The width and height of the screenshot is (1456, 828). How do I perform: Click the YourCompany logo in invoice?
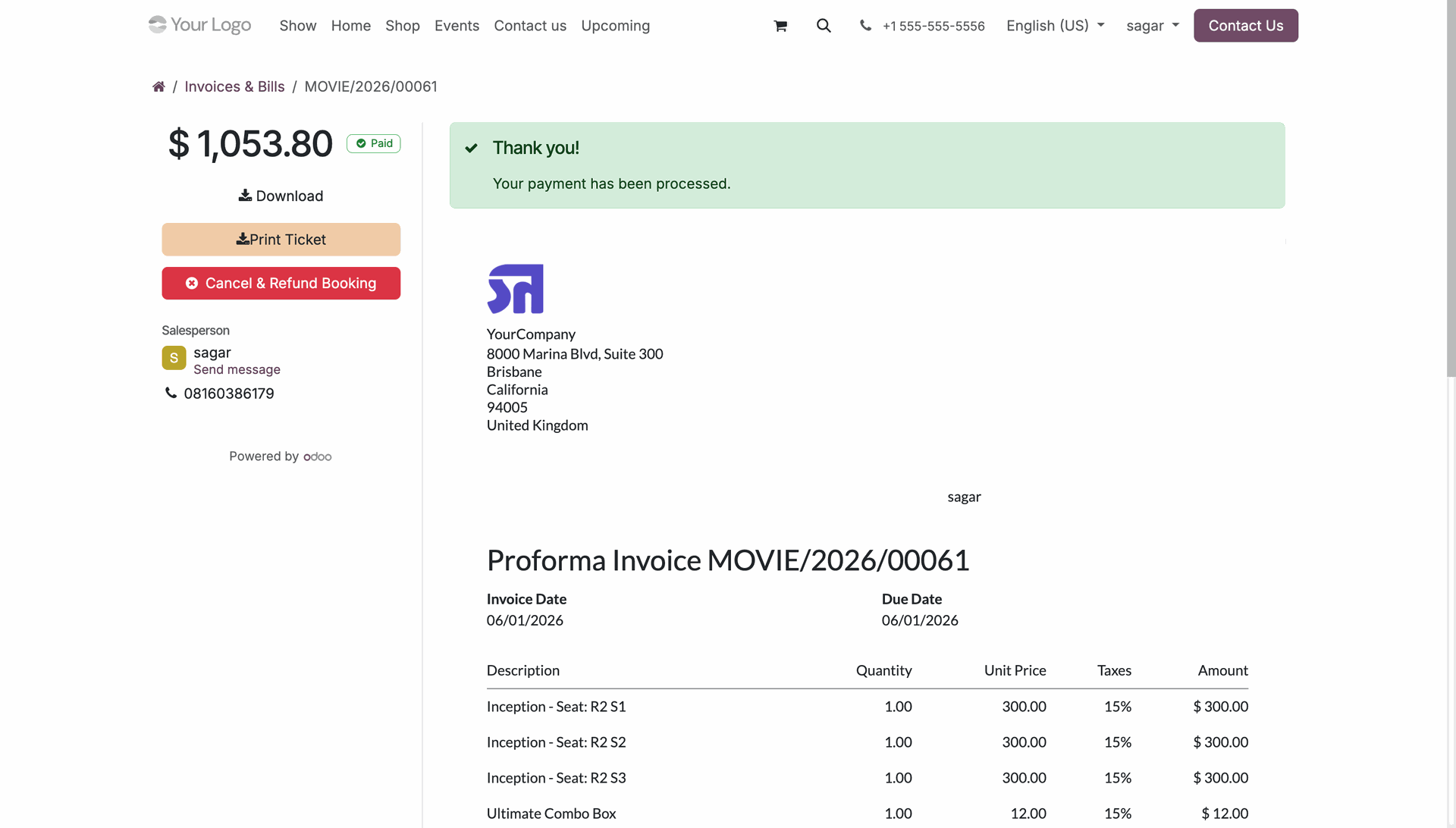[516, 289]
